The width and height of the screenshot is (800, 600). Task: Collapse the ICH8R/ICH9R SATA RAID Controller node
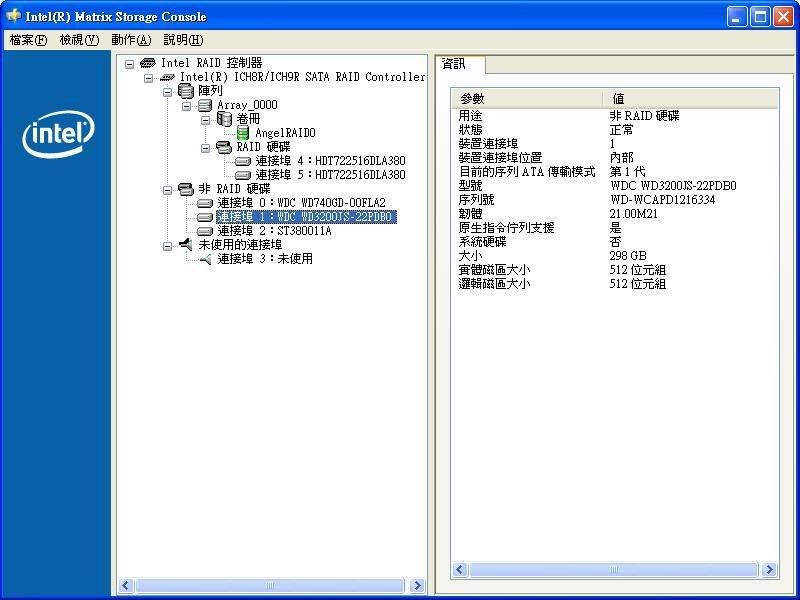[x=148, y=78]
